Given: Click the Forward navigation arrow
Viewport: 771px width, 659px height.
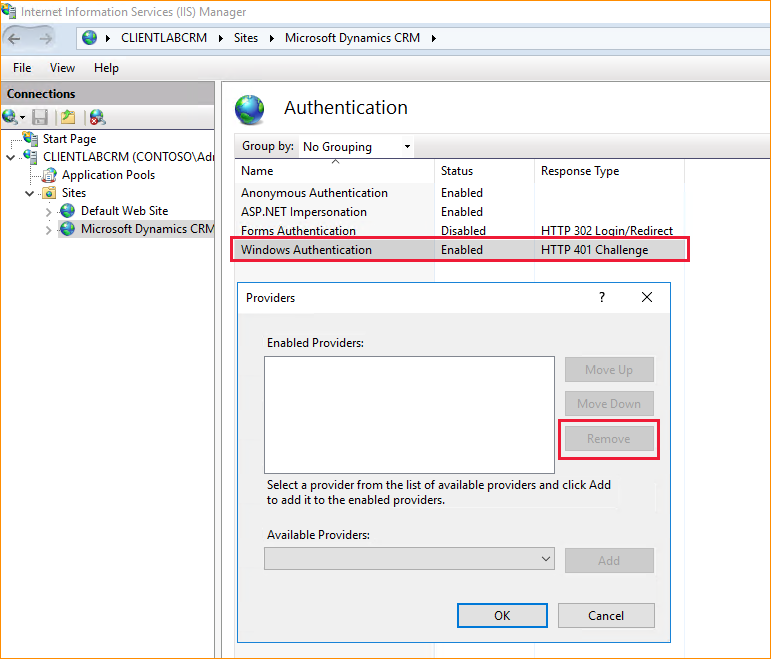Looking at the screenshot, I should pos(45,38).
